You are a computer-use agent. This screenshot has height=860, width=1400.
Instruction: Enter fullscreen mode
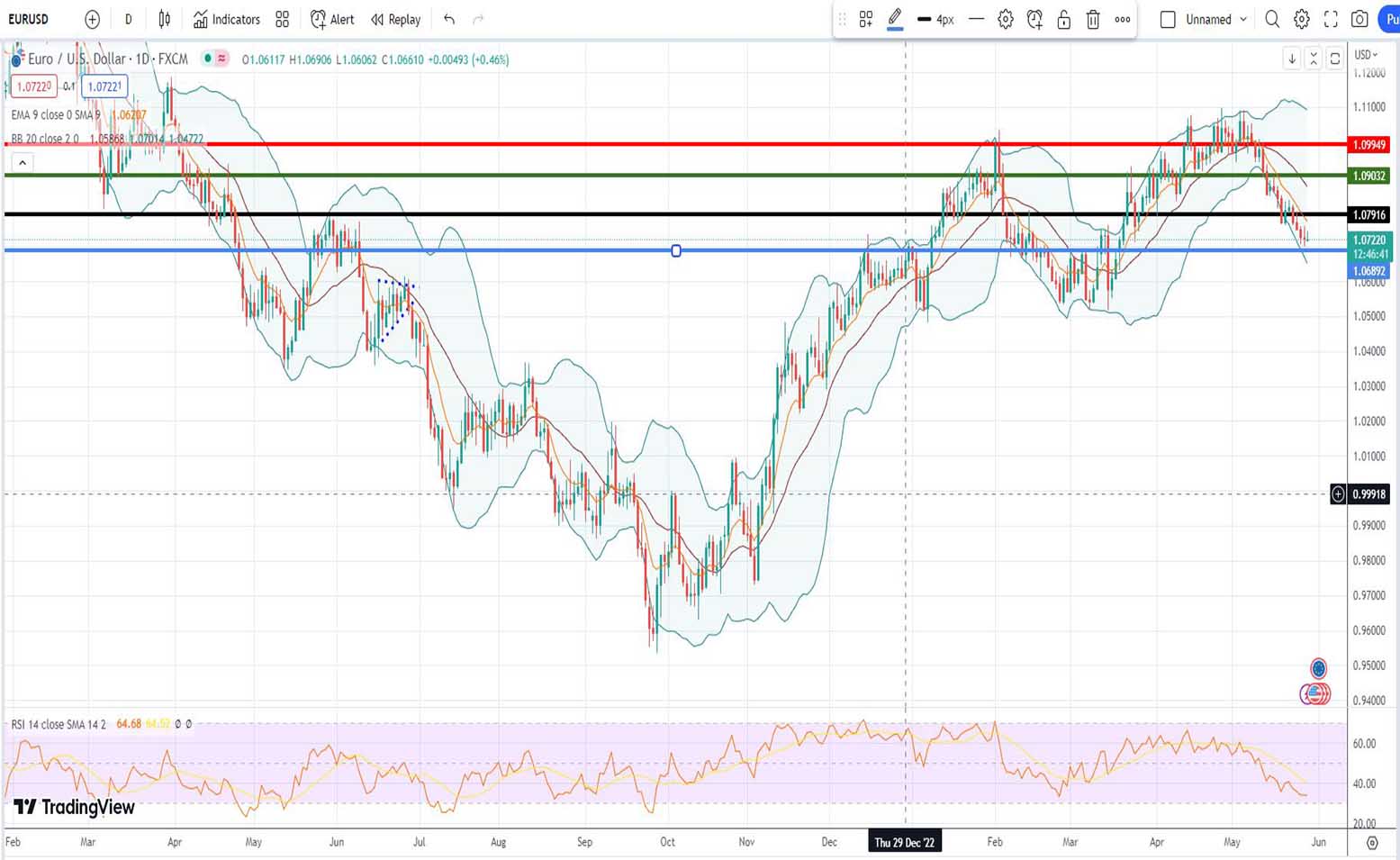tap(1331, 19)
